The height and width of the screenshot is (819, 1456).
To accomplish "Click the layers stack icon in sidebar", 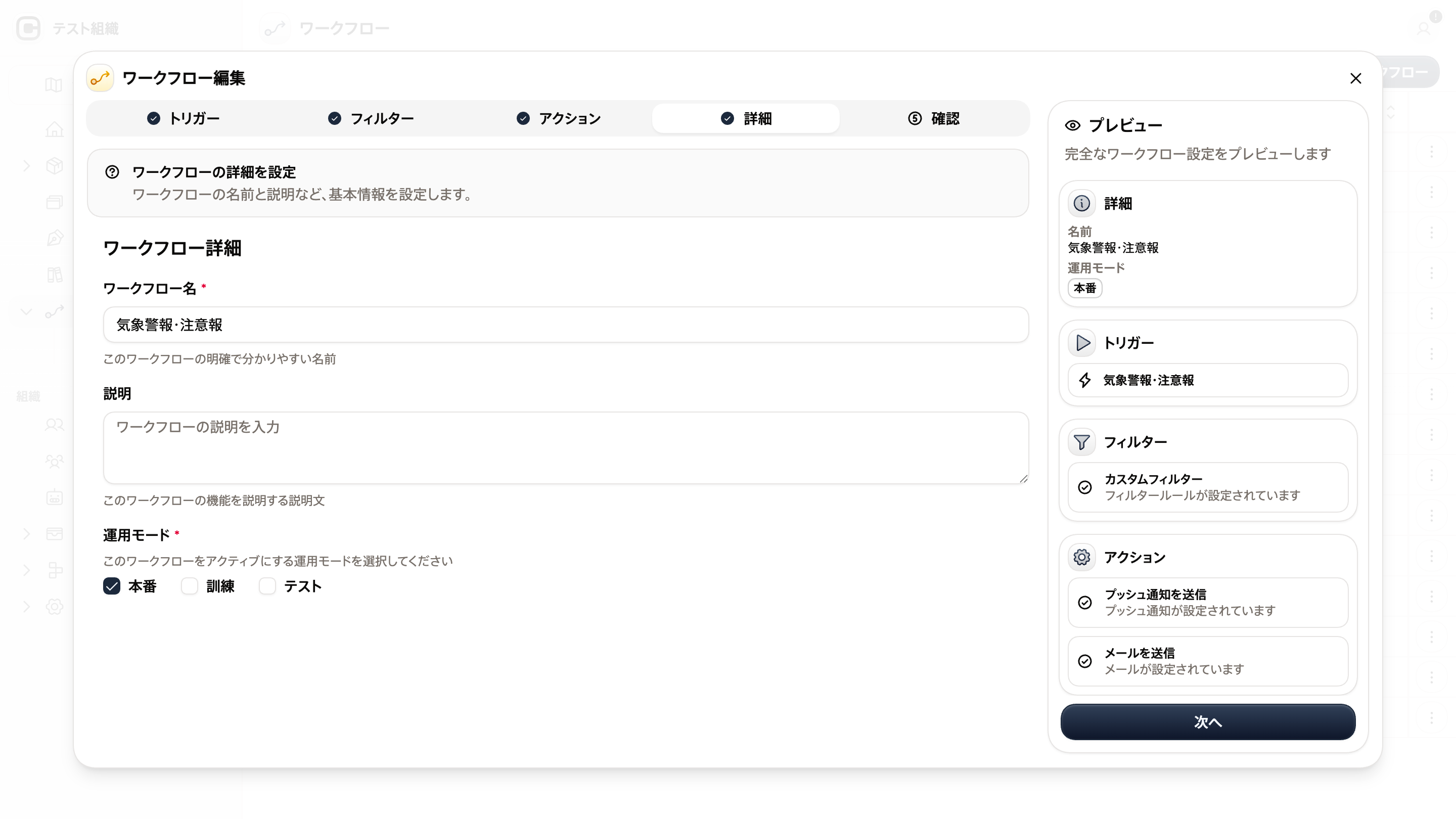I will point(54,202).
